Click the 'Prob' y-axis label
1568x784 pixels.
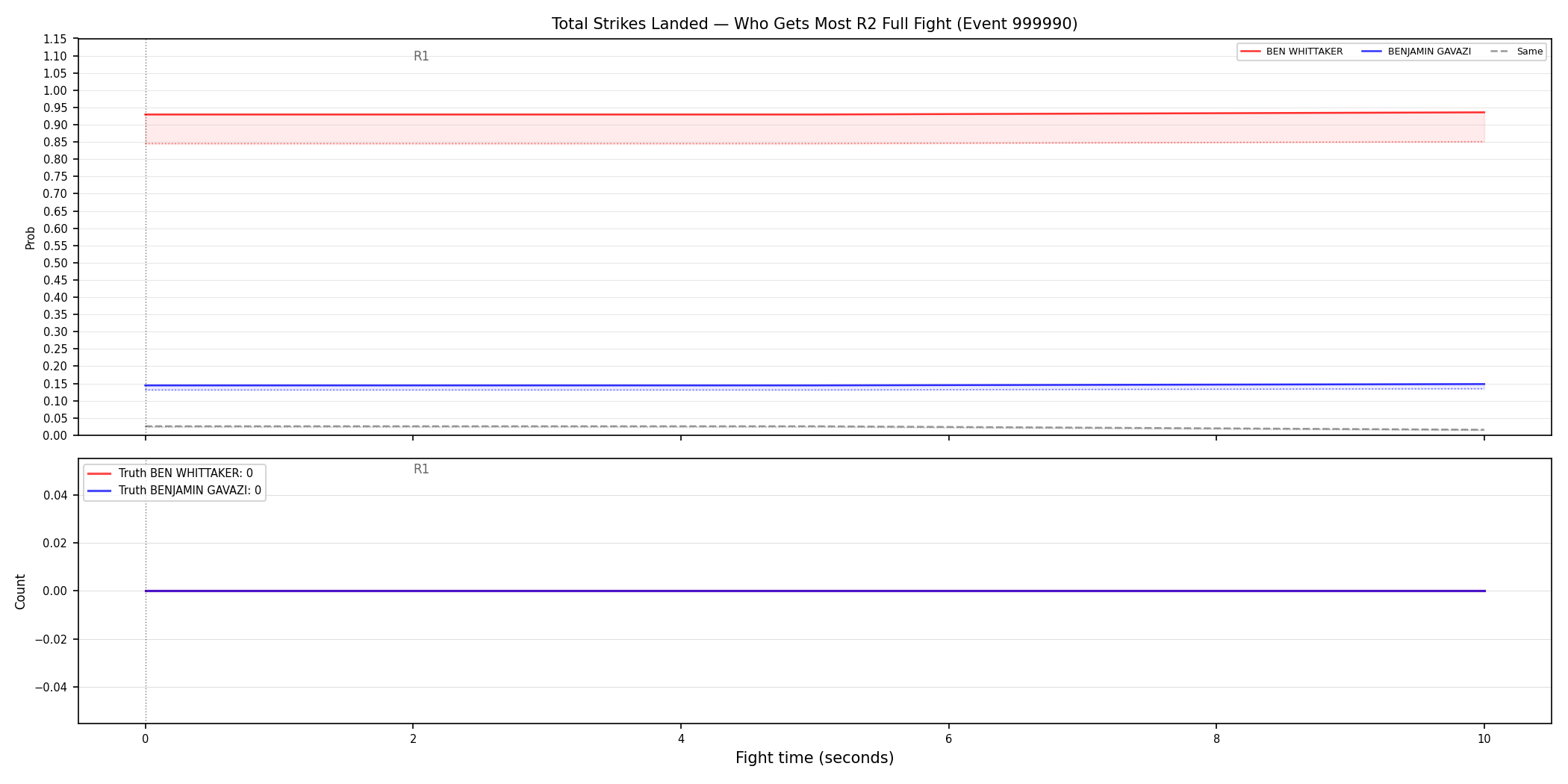[31, 237]
